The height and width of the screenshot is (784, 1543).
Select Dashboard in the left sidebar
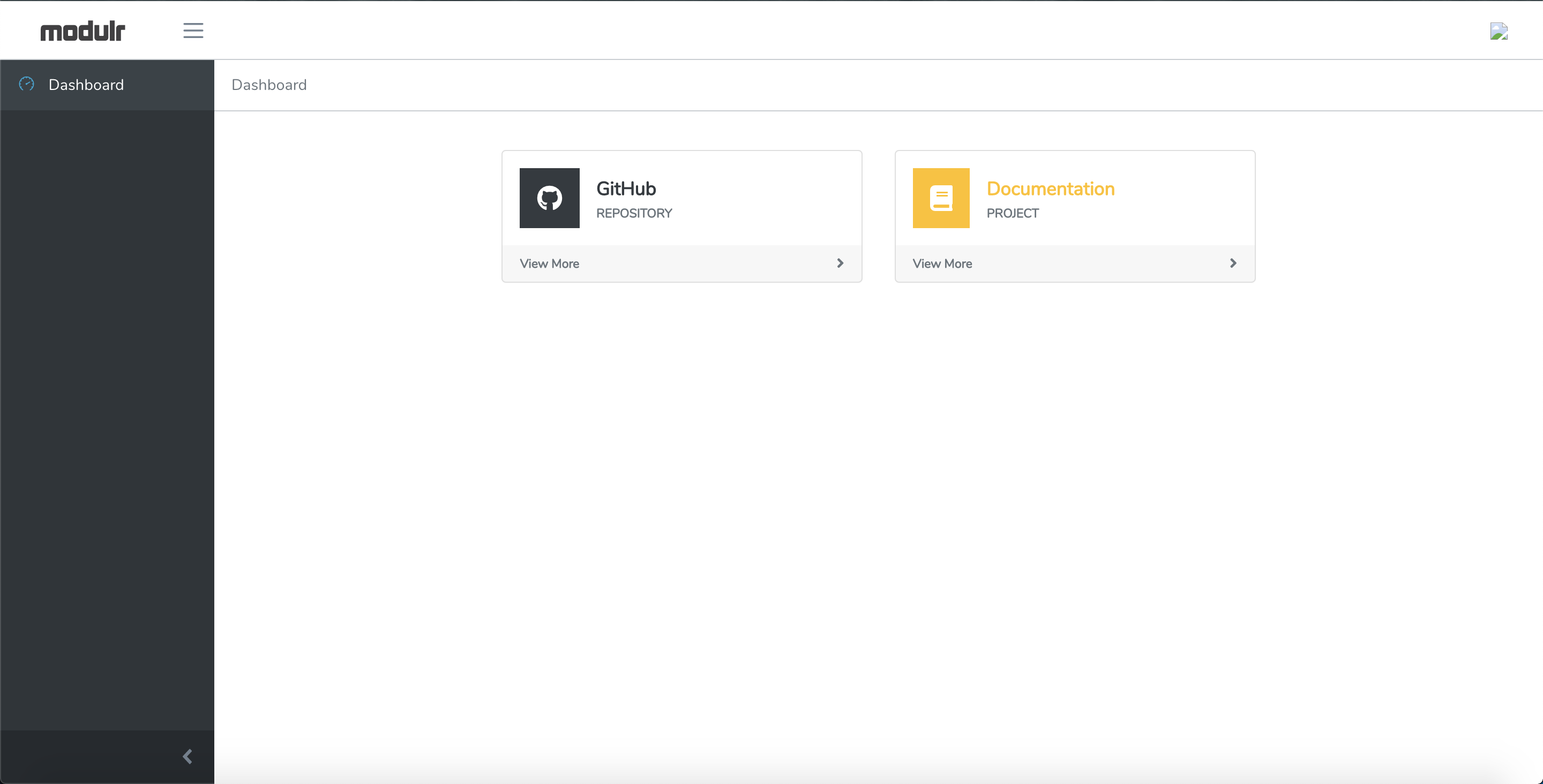86,85
